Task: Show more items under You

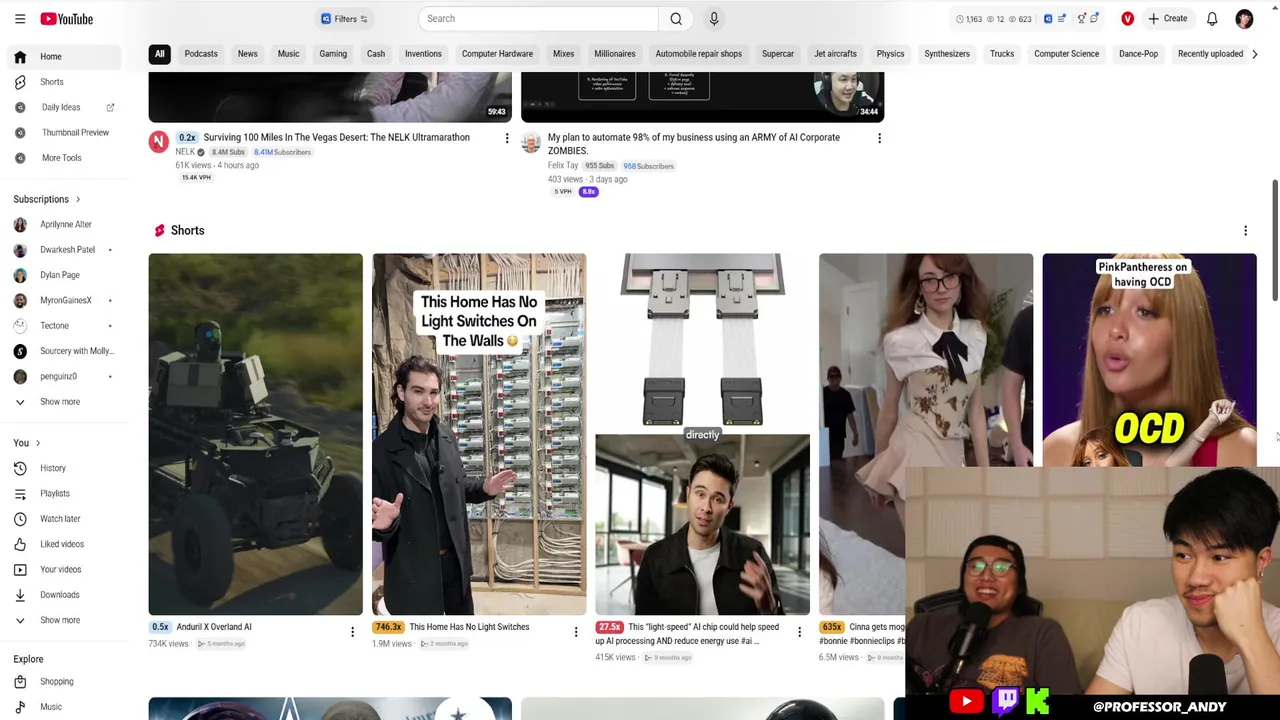Action: coord(64,620)
